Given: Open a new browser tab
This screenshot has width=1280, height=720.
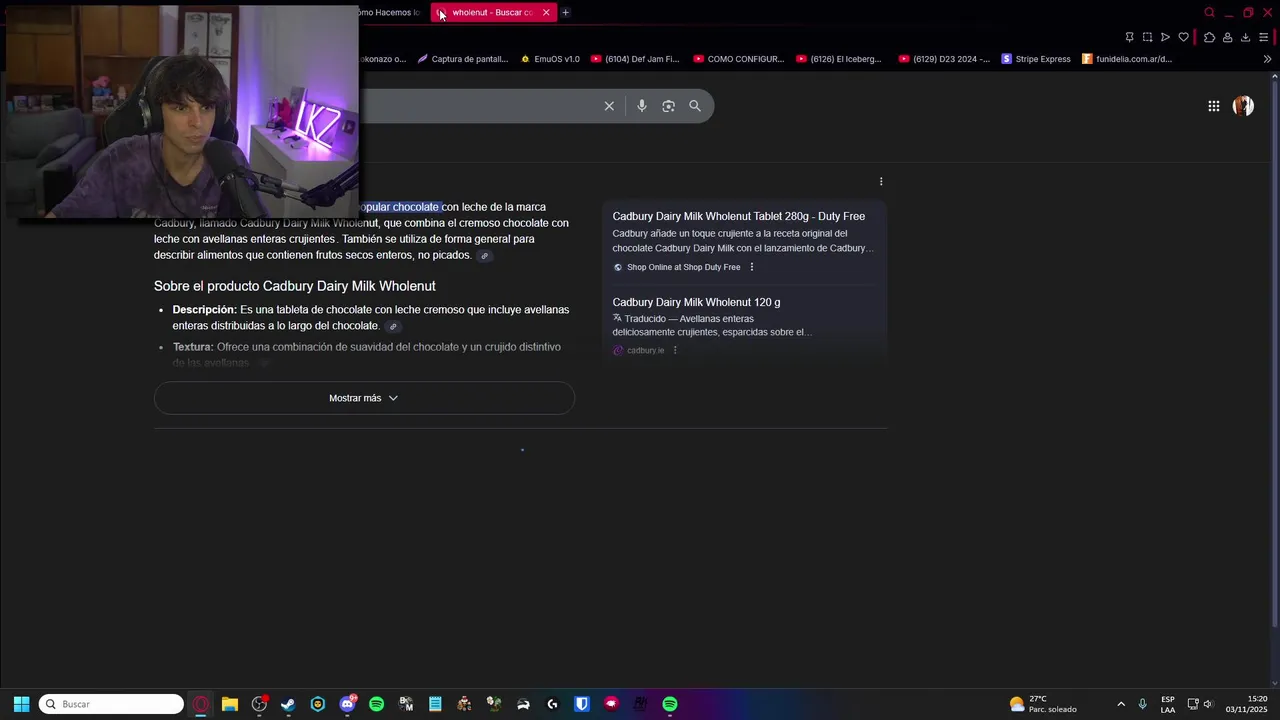Looking at the screenshot, I should click(x=565, y=12).
